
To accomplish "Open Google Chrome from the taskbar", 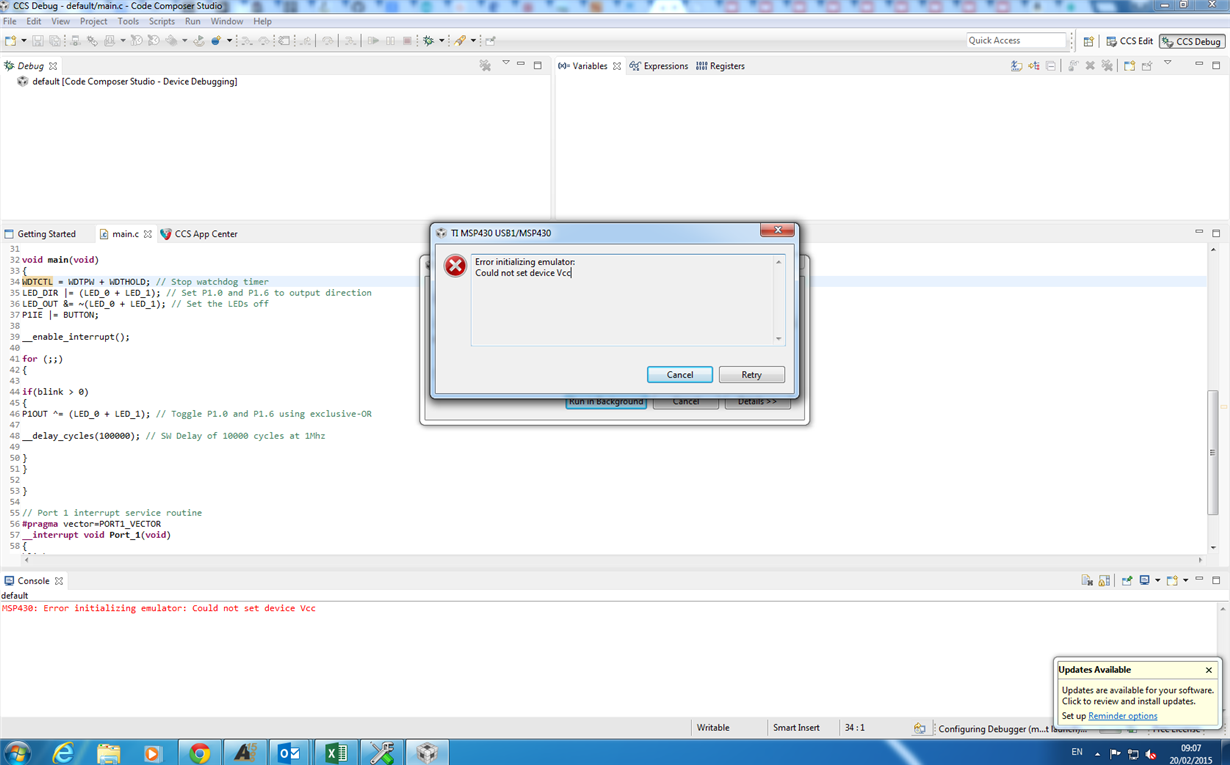I will [199, 752].
